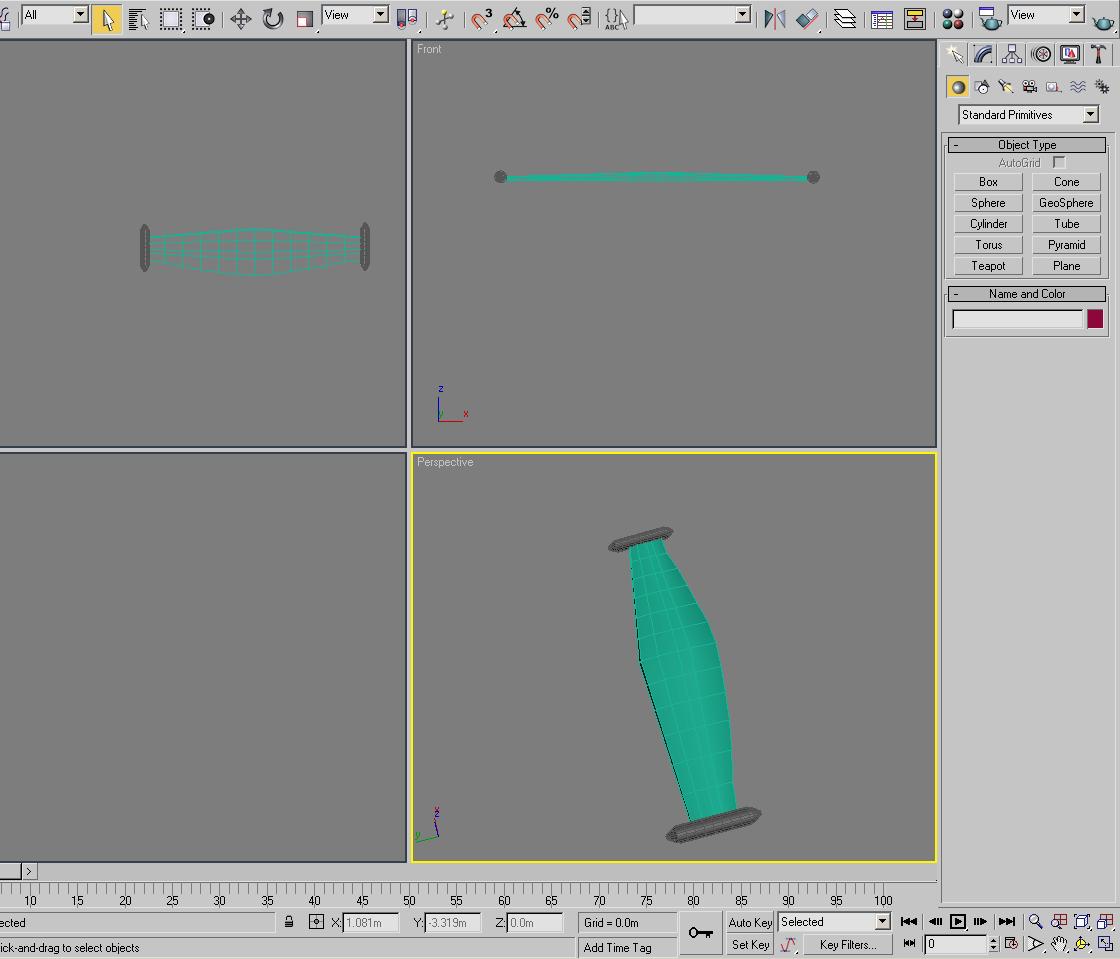This screenshot has height=959, width=1120.
Task: Select Lights category icon
Action: [1006, 87]
